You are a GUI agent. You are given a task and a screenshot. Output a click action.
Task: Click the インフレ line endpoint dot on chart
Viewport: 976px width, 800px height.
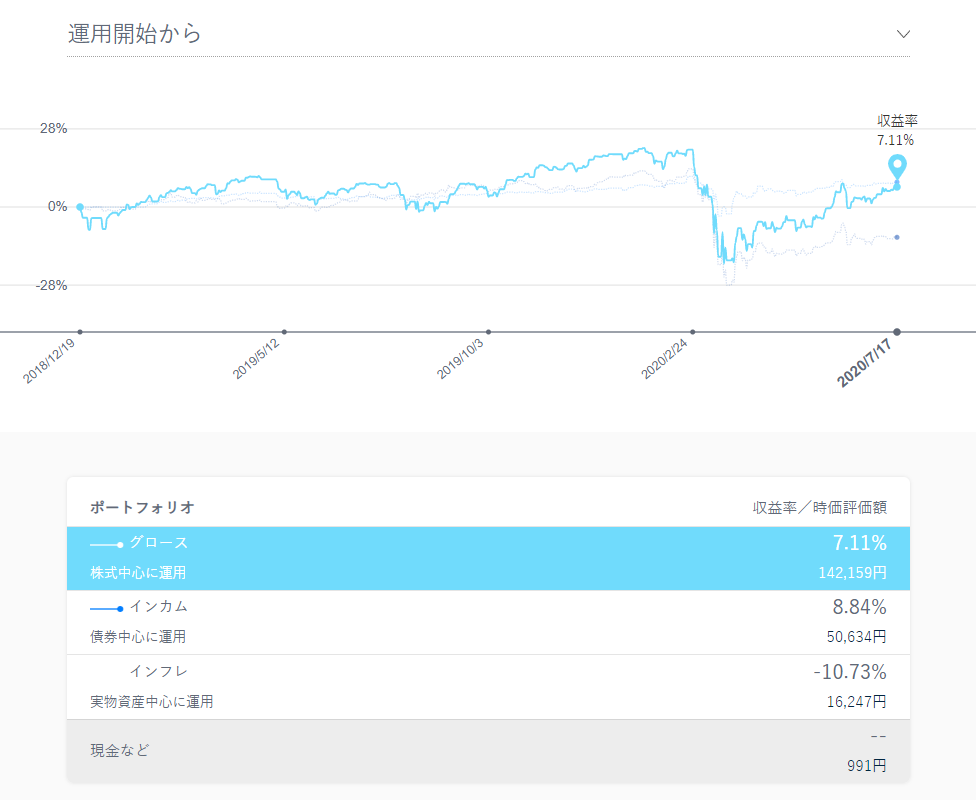pyautogui.click(x=897, y=237)
